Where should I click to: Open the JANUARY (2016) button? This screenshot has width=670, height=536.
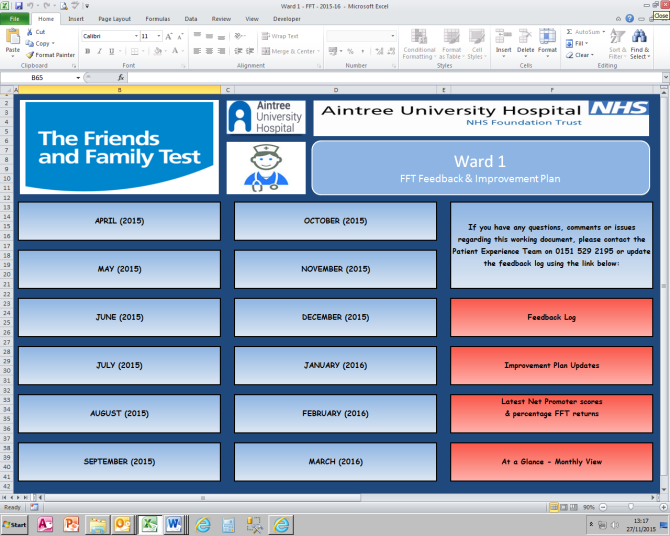pos(335,365)
